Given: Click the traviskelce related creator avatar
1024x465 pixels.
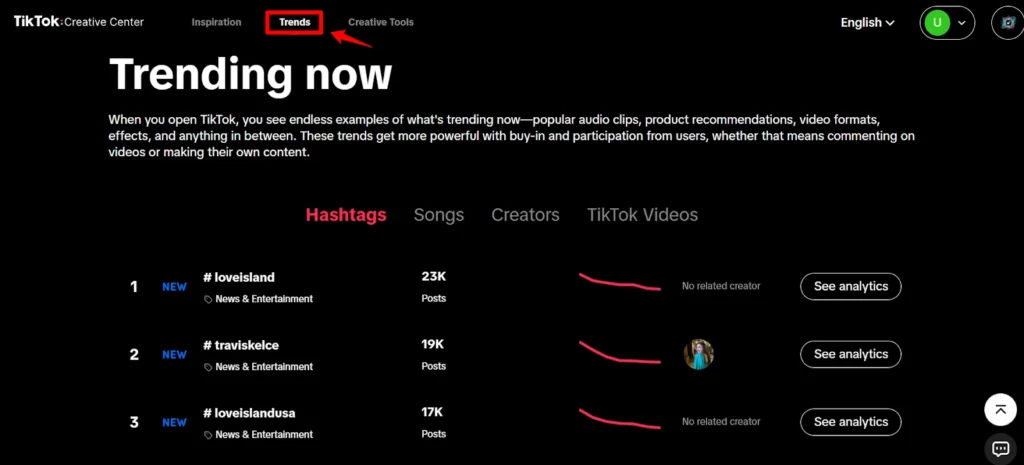Looking at the screenshot, I should (x=698, y=354).
